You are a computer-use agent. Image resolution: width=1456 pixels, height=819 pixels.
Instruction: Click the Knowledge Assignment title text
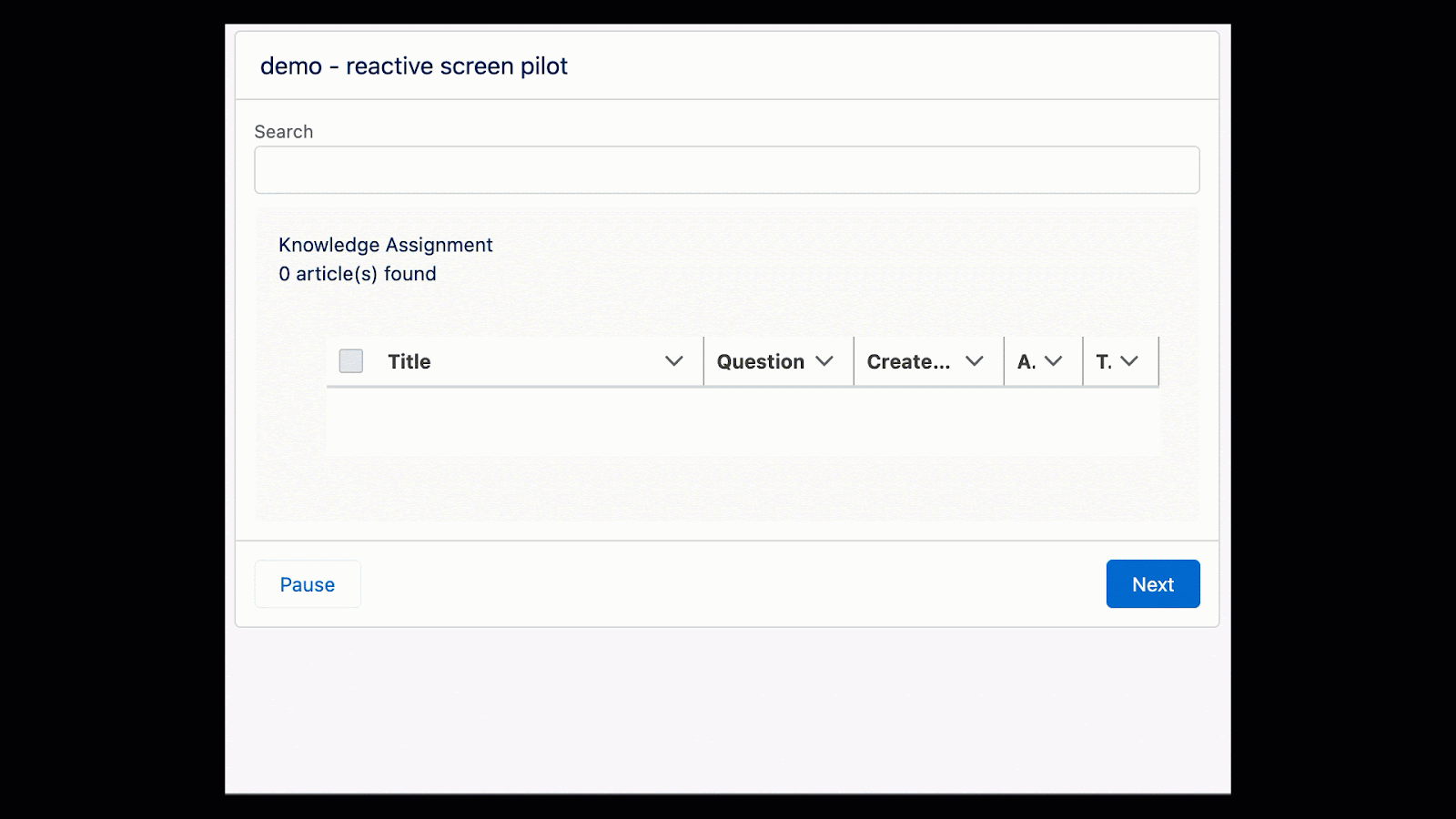click(x=386, y=245)
